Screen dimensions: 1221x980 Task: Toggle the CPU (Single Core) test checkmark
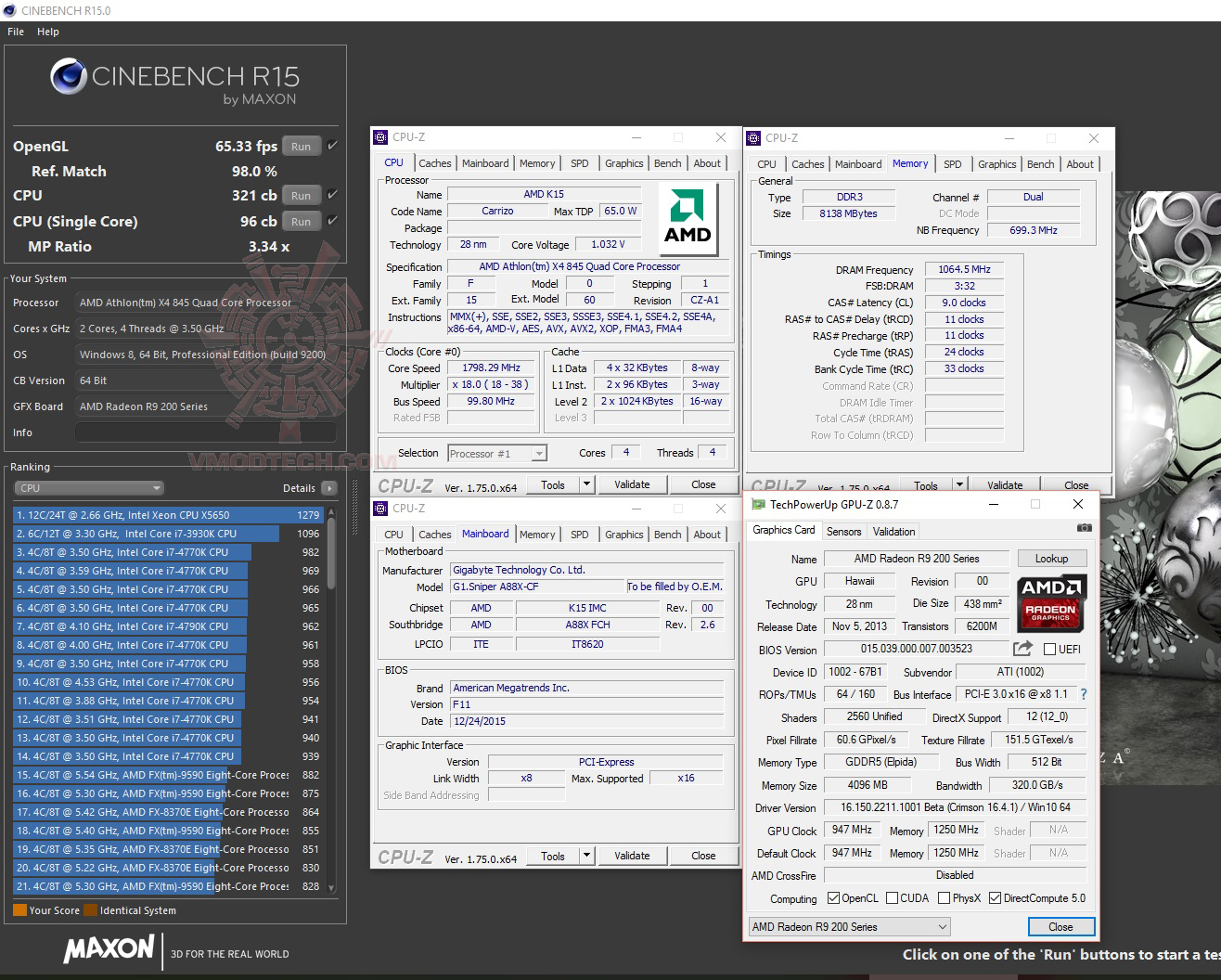(x=332, y=221)
